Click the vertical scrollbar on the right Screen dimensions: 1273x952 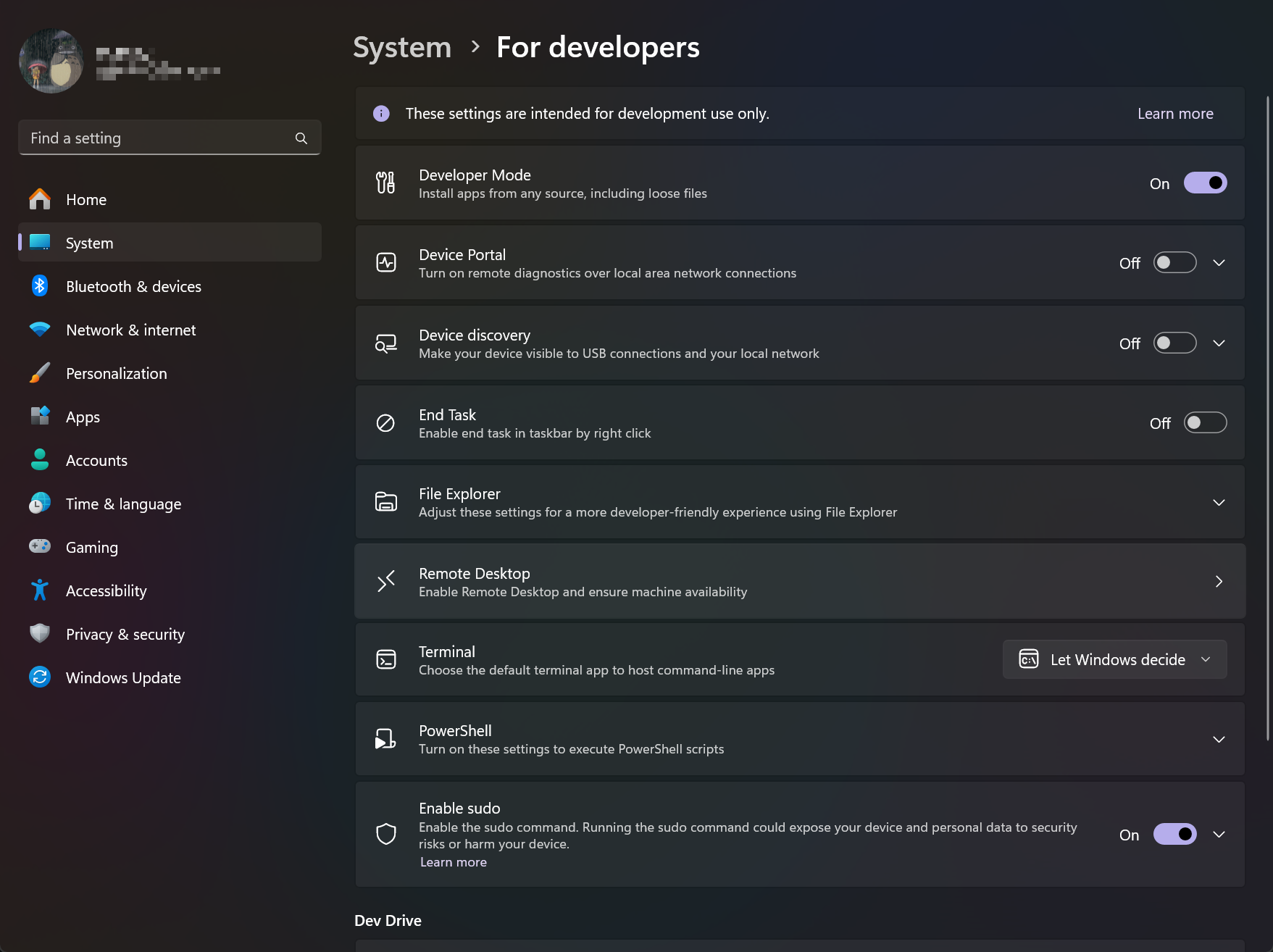click(x=1268, y=418)
